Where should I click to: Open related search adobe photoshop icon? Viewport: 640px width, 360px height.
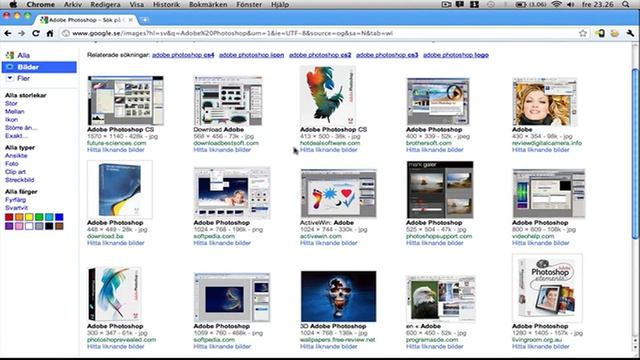(251, 55)
